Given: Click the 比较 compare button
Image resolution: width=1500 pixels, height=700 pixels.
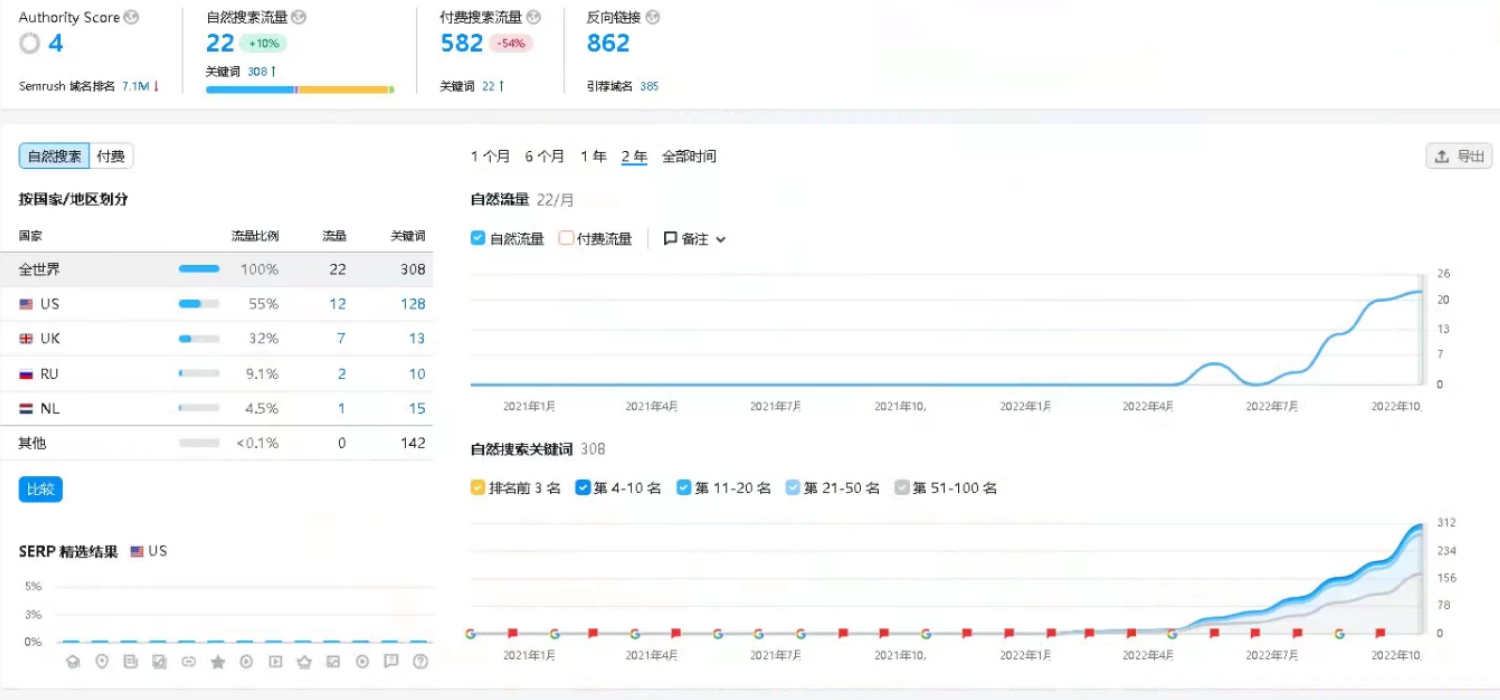Looking at the screenshot, I should tap(40, 489).
